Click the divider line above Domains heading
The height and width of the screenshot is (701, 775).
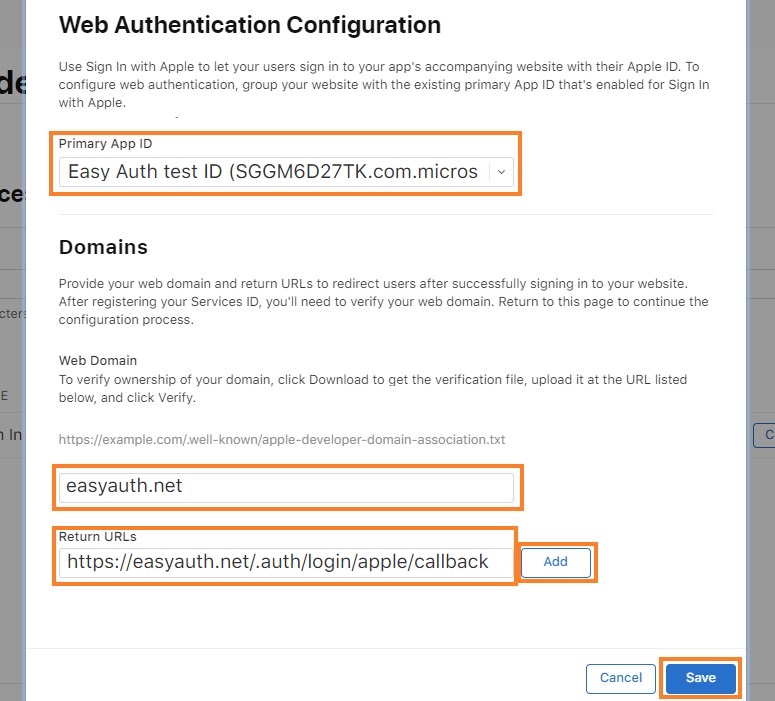[x=386, y=215]
